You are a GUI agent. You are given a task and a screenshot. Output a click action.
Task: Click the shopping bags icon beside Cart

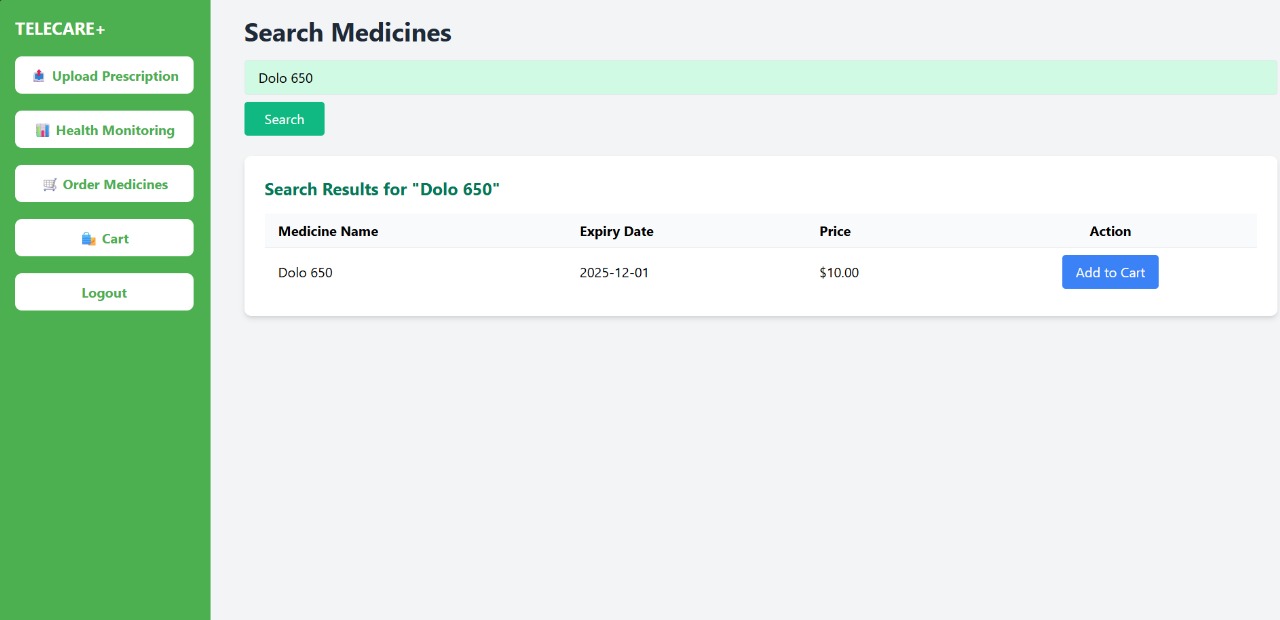(88, 239)
